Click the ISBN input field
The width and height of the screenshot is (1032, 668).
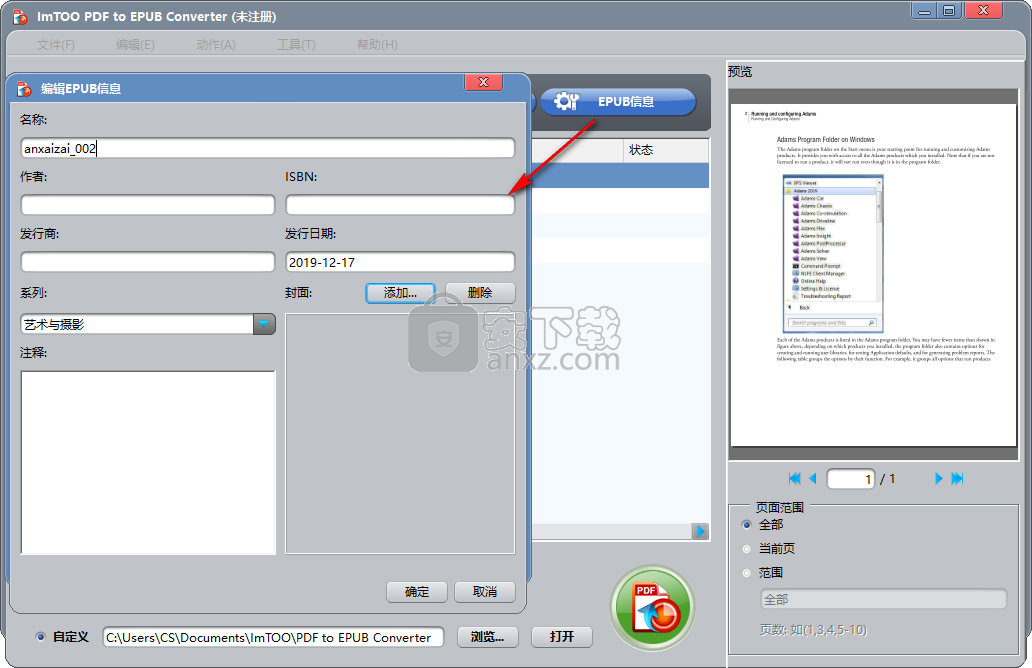pos(400,205)
